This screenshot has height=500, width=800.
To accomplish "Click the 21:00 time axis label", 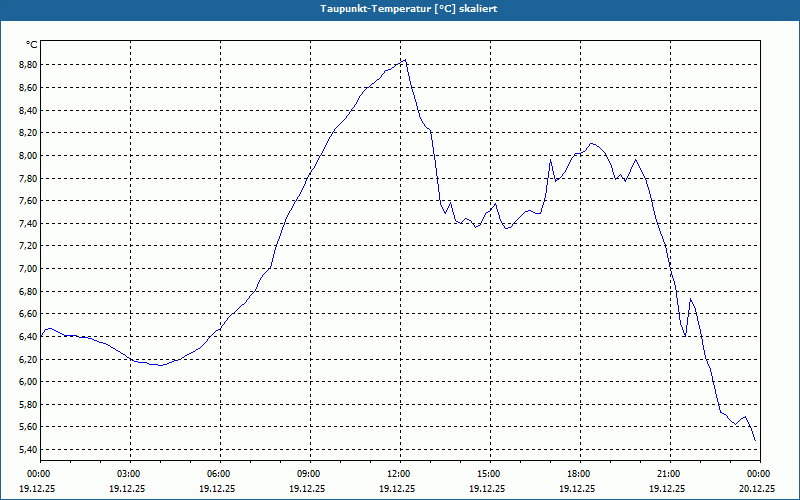I will click(x=670, y=474).
